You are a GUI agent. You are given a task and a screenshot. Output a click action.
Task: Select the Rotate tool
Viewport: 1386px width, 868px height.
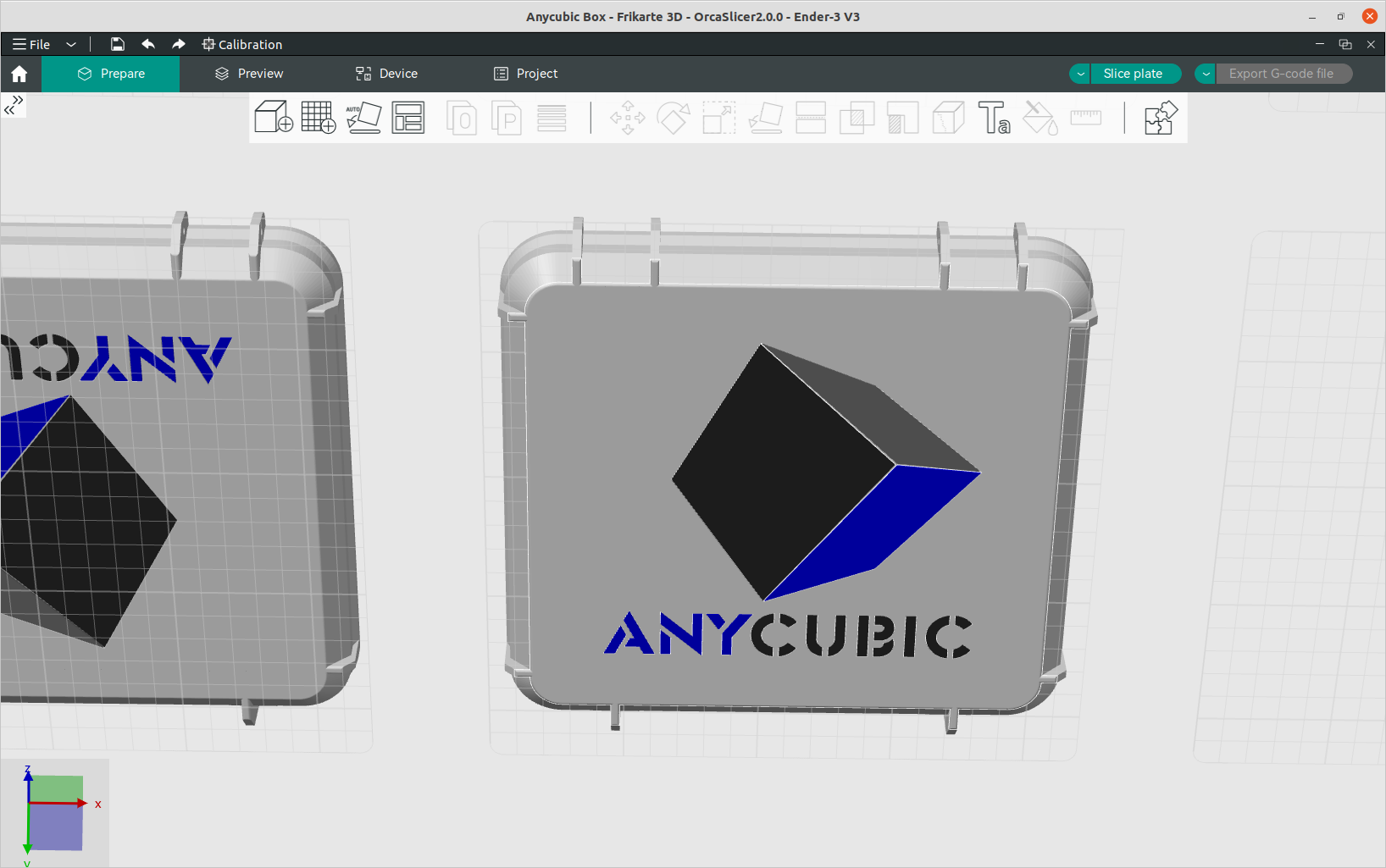674,118
